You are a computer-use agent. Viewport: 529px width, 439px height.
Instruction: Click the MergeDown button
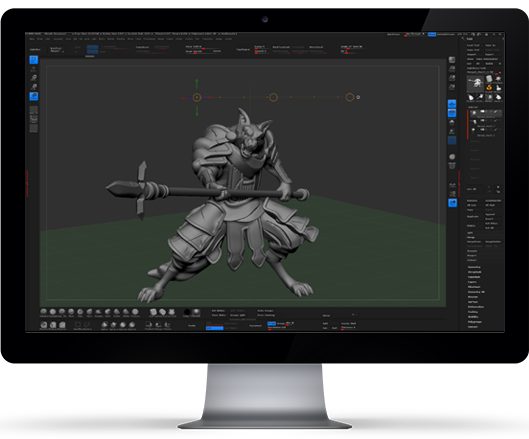point(475,242)
